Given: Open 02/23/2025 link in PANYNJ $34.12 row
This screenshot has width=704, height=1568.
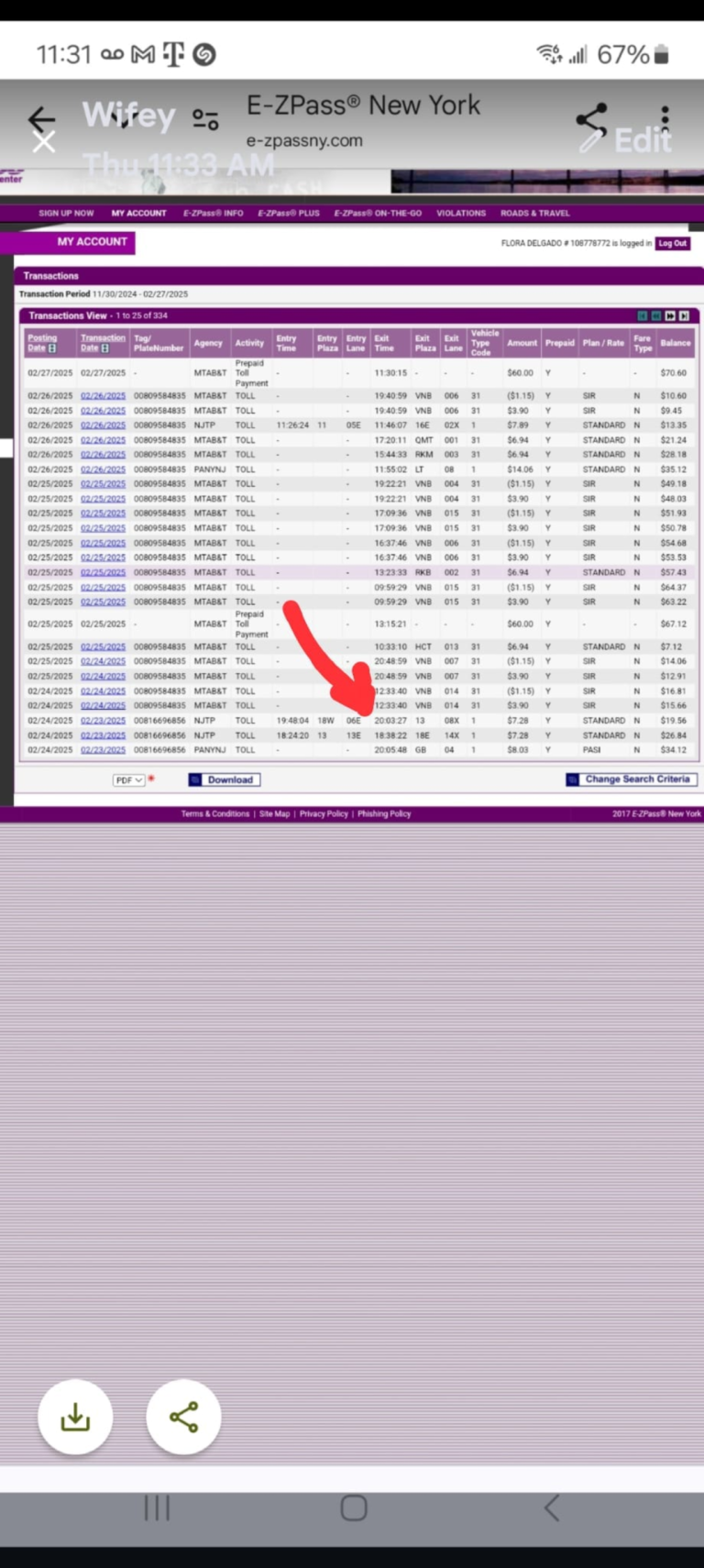Looking at the screenshot, I should click(x=103, y=750).
